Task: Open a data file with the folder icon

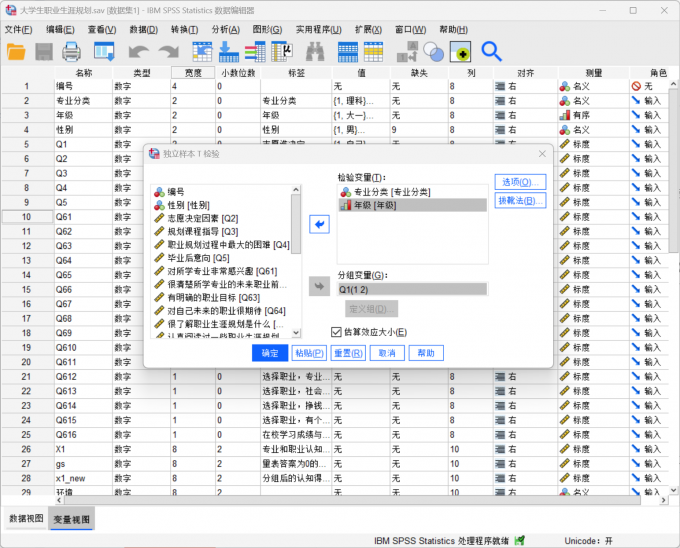Action: 16,52
